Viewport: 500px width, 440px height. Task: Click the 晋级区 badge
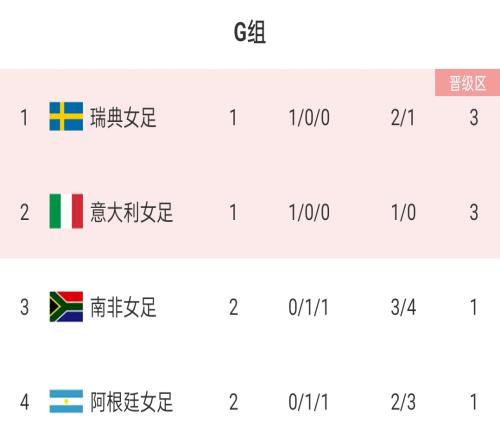tap(467, 83)
